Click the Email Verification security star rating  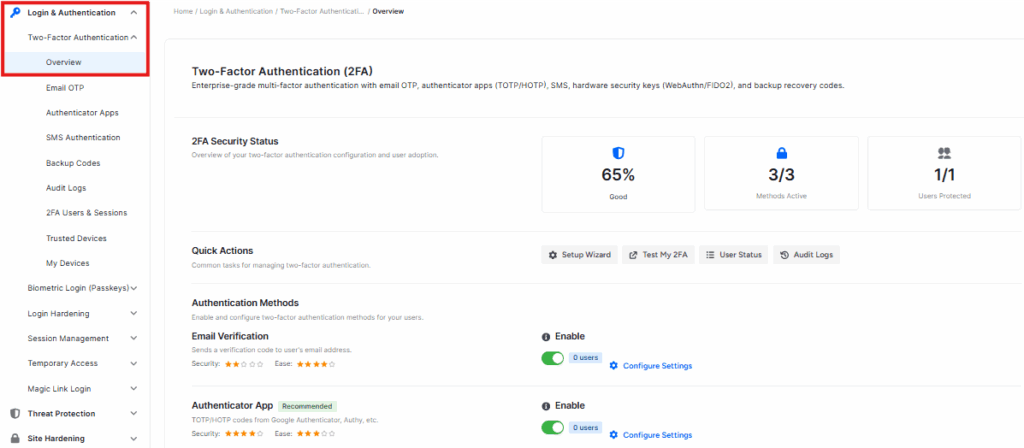244,364
